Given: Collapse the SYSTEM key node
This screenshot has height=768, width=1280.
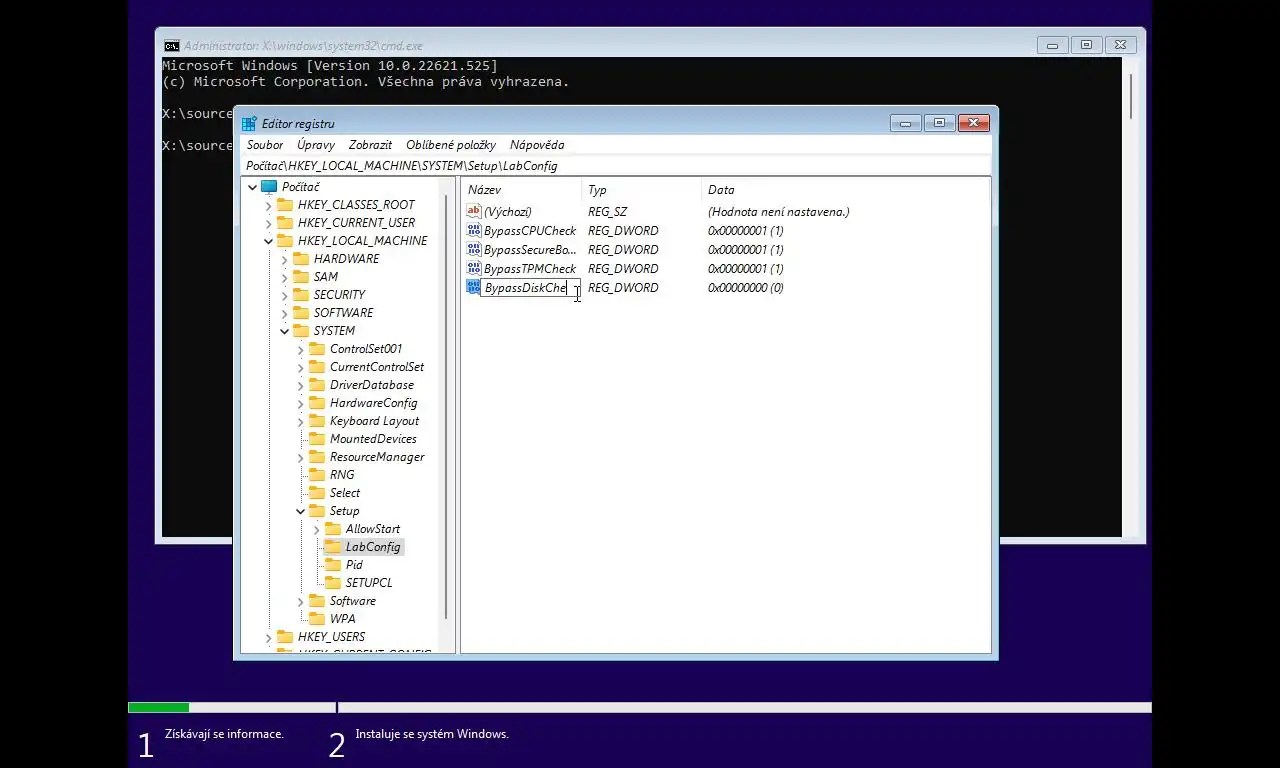Looking at the screenshot, I should pyautogui.click(x=284, y=331).
